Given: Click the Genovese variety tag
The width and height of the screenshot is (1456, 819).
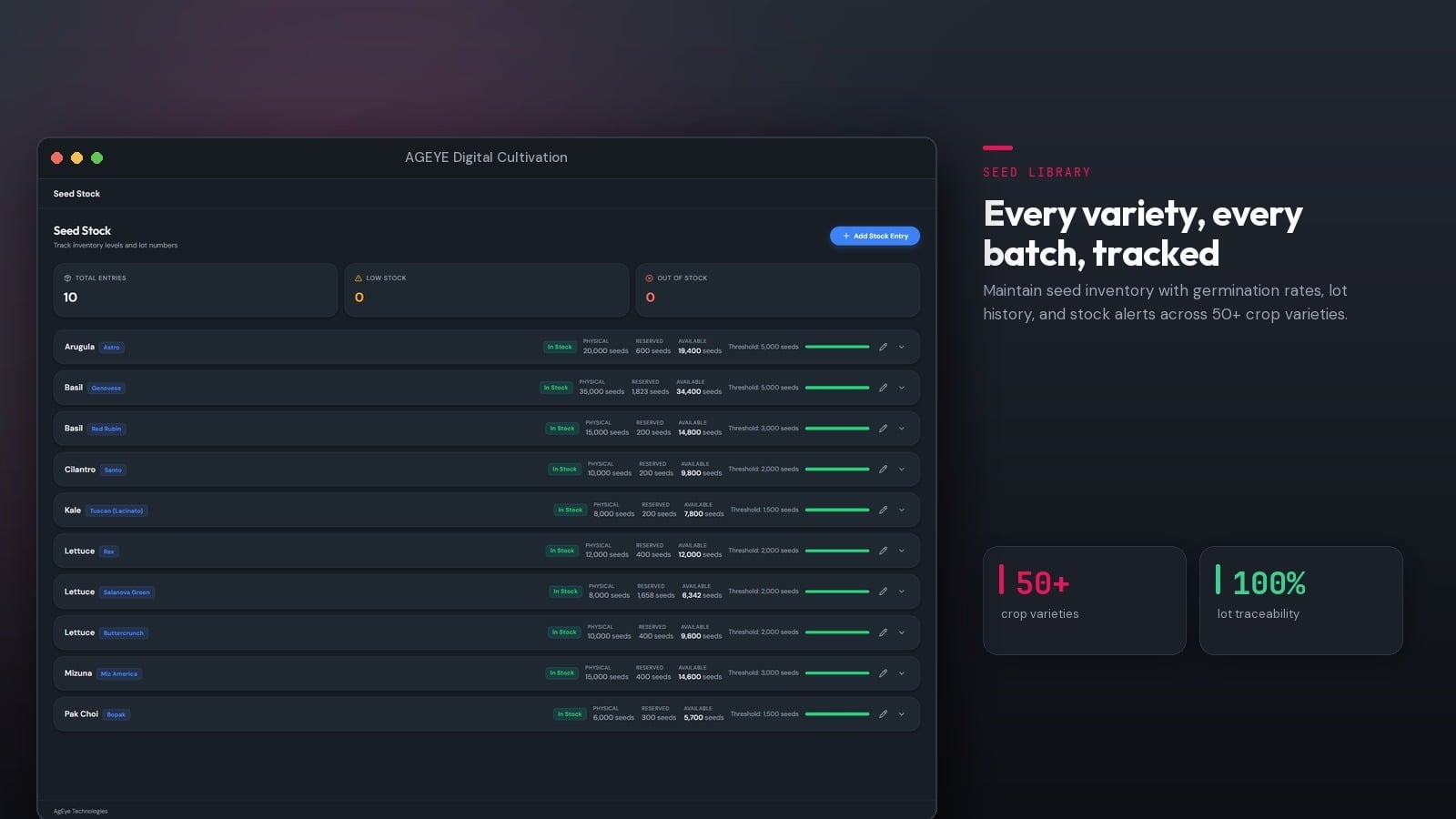Looking at the screenshot, I should tap(106, 389).
